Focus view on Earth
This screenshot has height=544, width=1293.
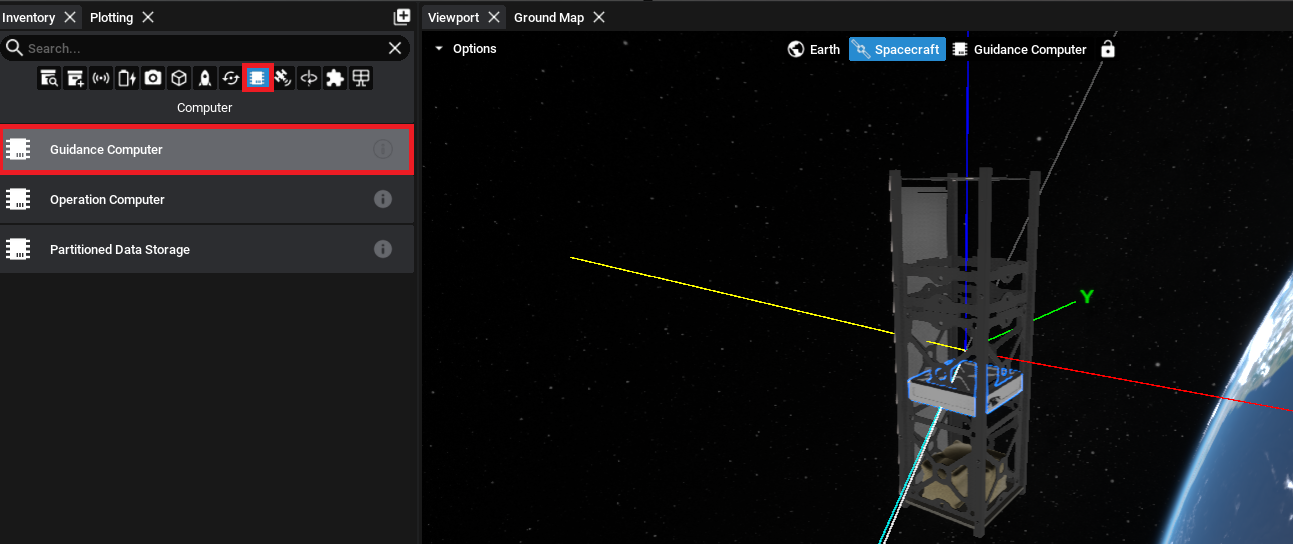point(814,49)
